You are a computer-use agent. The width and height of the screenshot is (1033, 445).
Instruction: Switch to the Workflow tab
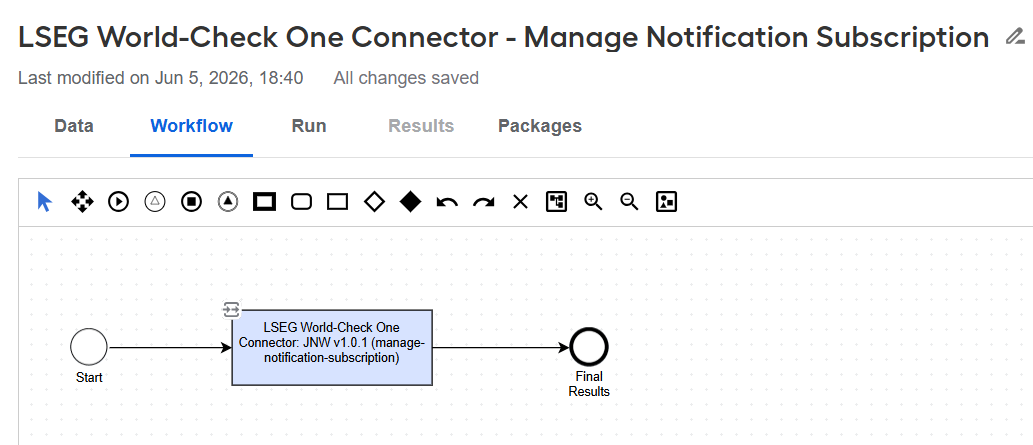[x=192, y=126]
